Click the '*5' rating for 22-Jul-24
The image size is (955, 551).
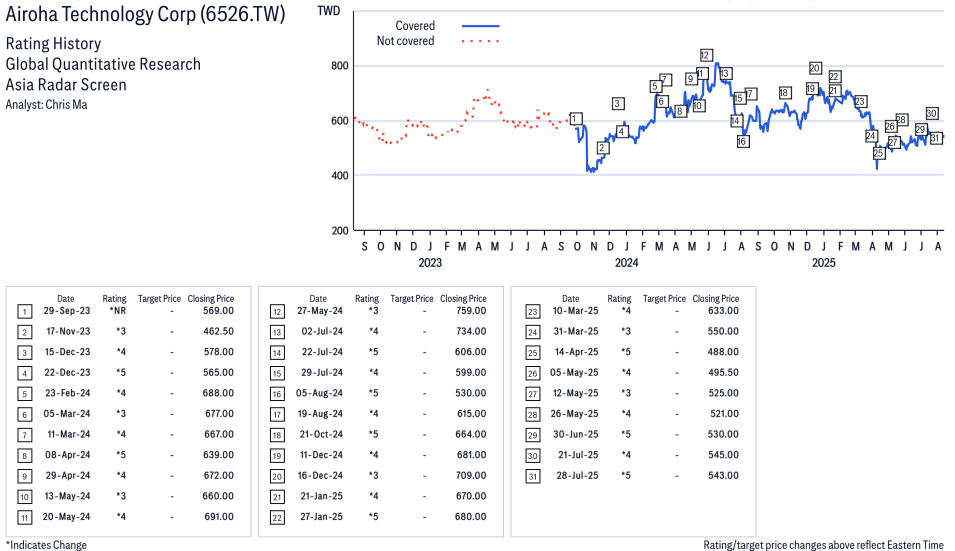pos(373,352)
